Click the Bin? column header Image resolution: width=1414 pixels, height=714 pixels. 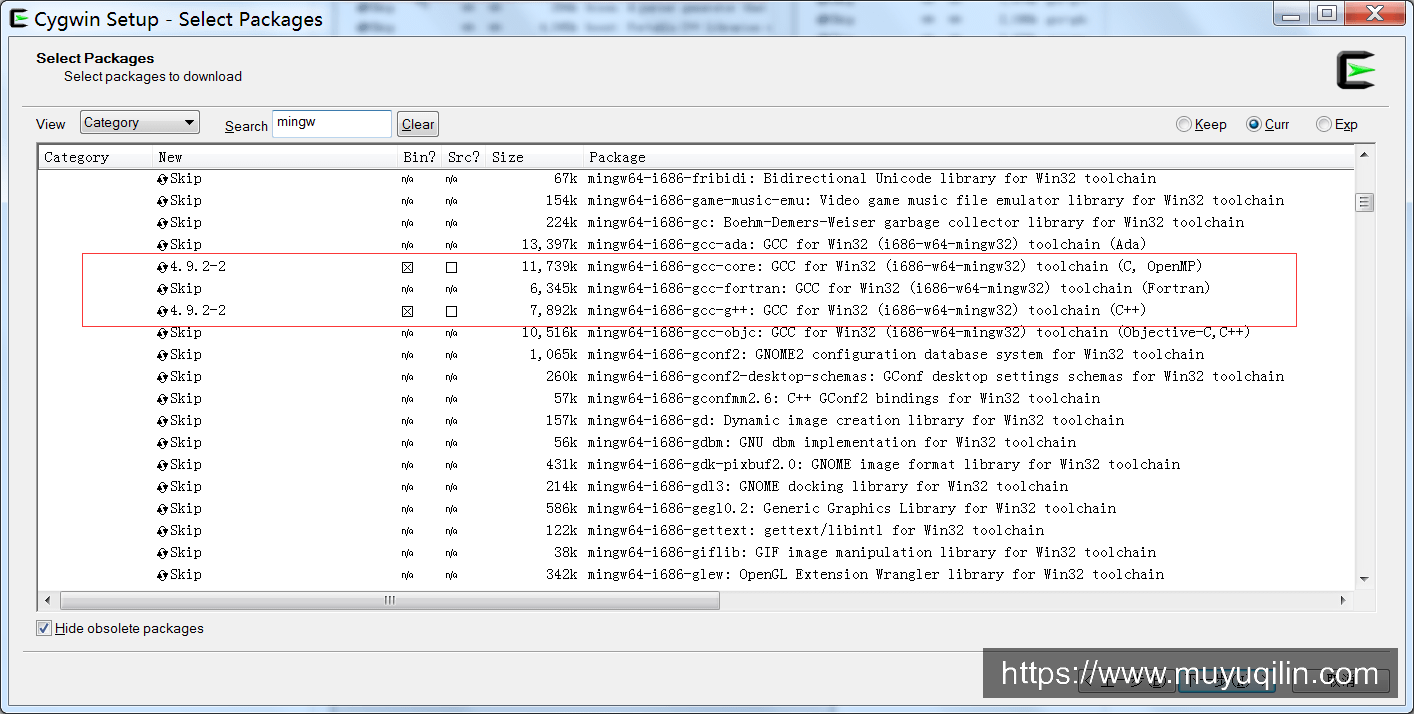coord(420,157)
